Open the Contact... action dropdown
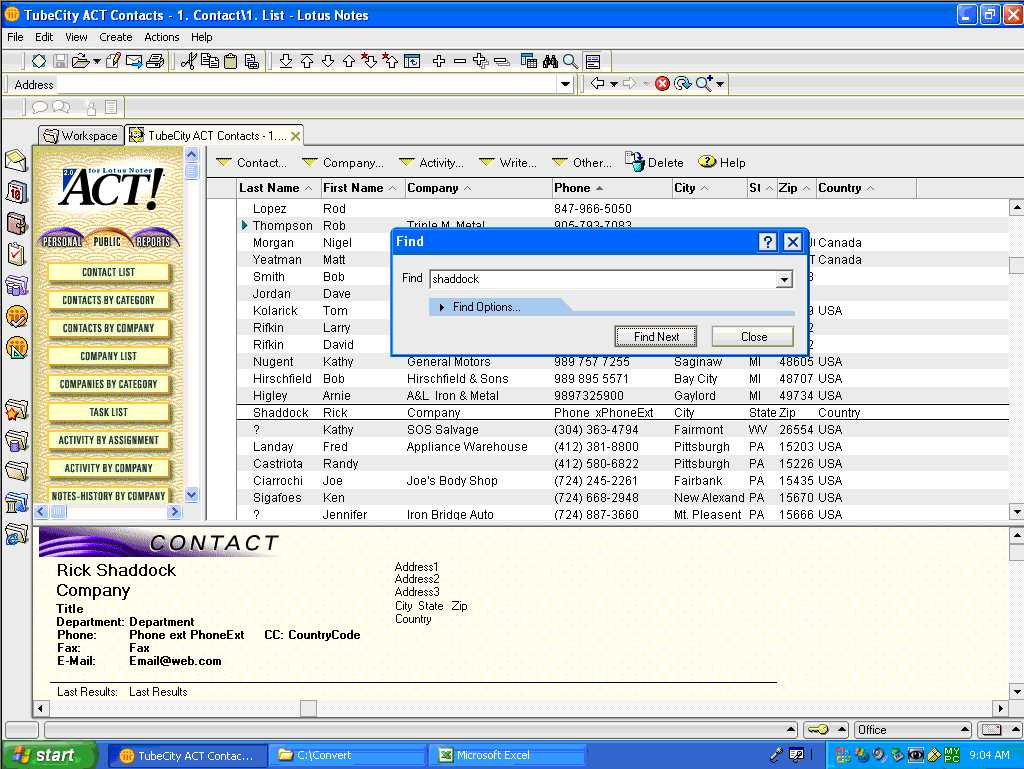Screen dimensions: 1024x769 251,163
